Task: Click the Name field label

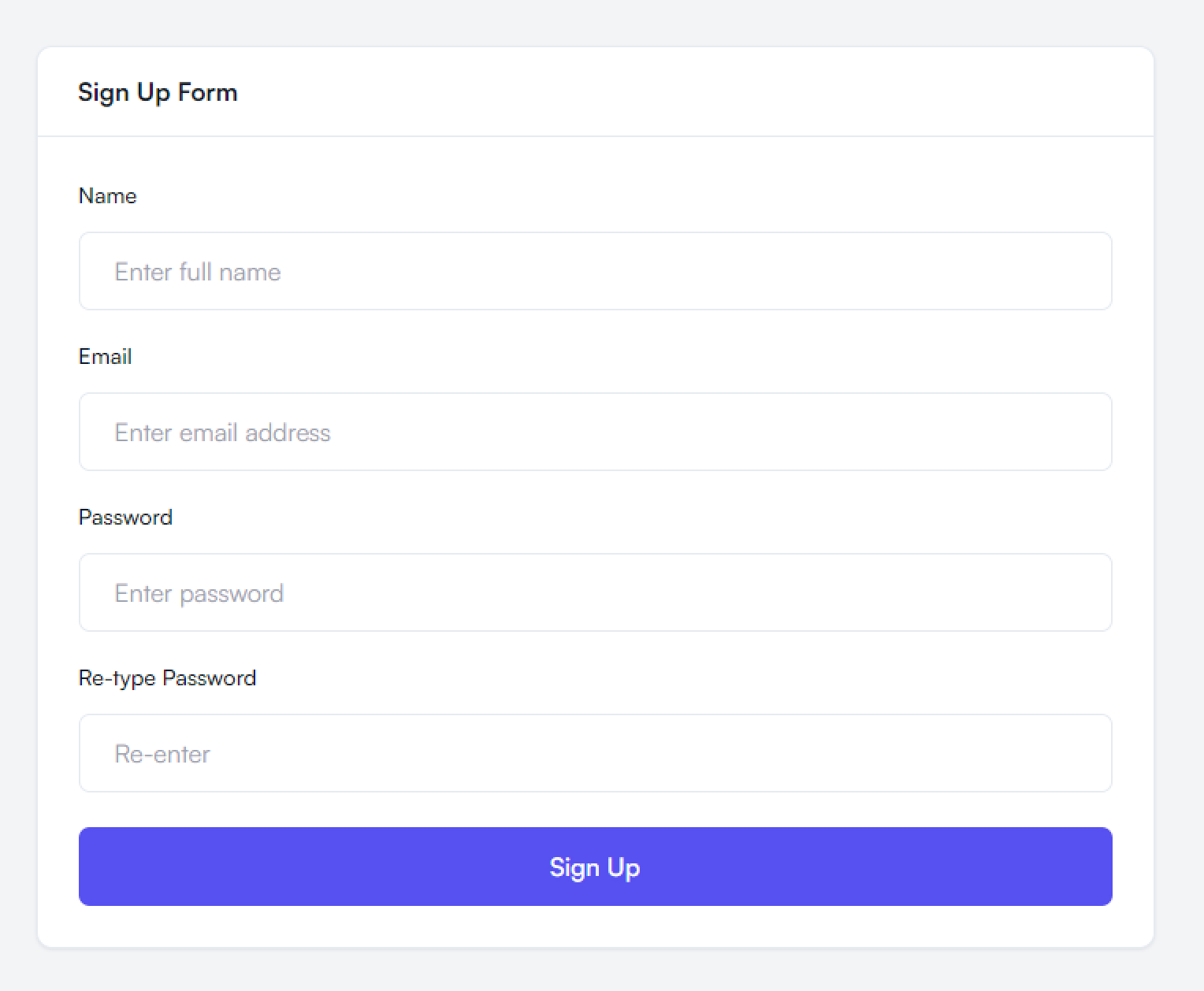Action: (107, 196)
